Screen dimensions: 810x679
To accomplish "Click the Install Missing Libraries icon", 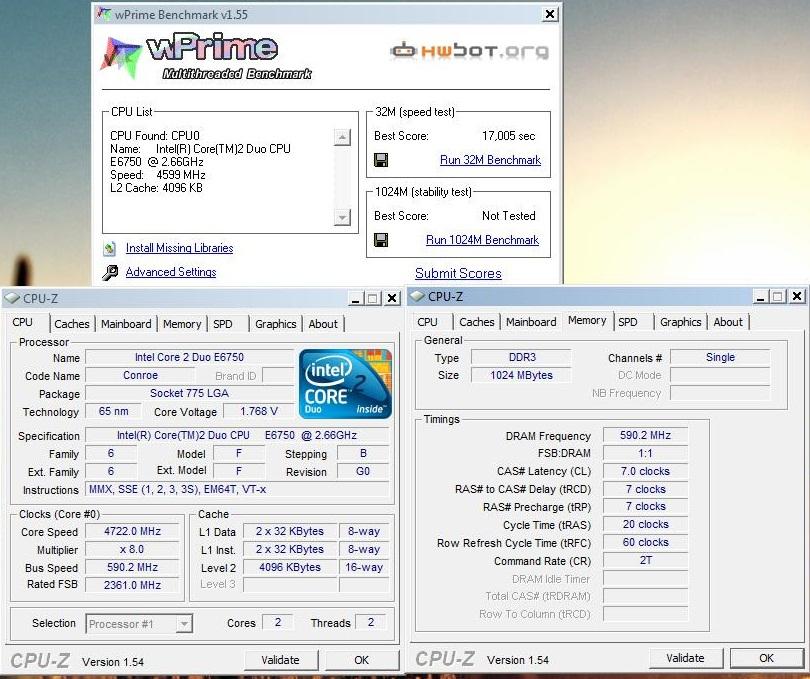I will [110, 249].
